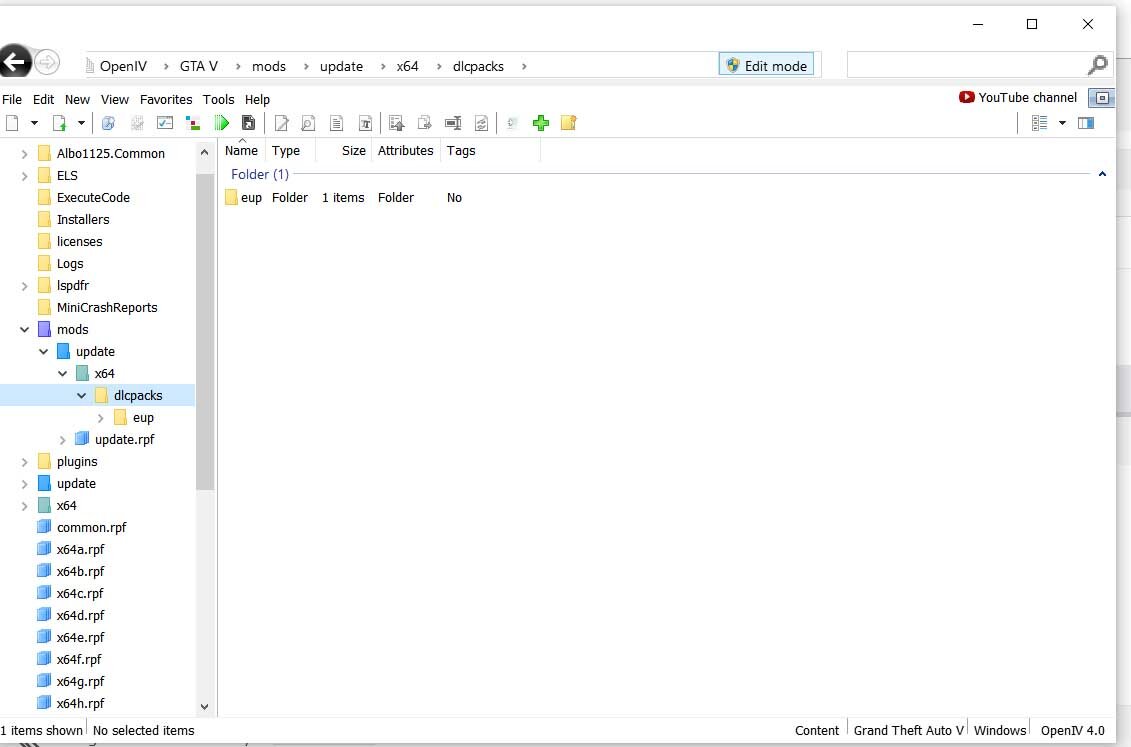Open the YouTube channel link
The height and width of the screenshot is (747, 1131).
[x=1018, y=98]
